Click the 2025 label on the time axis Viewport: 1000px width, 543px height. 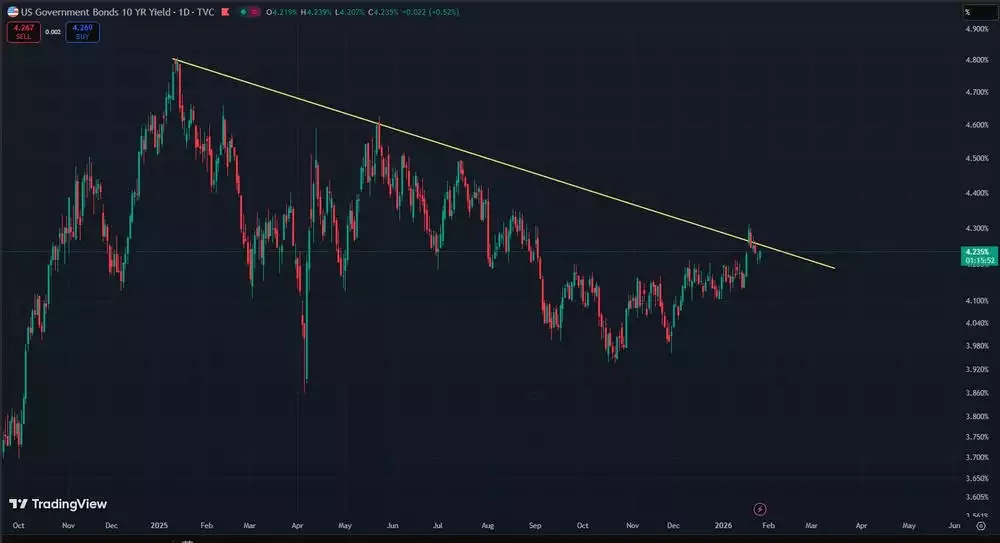coord(159,526)
